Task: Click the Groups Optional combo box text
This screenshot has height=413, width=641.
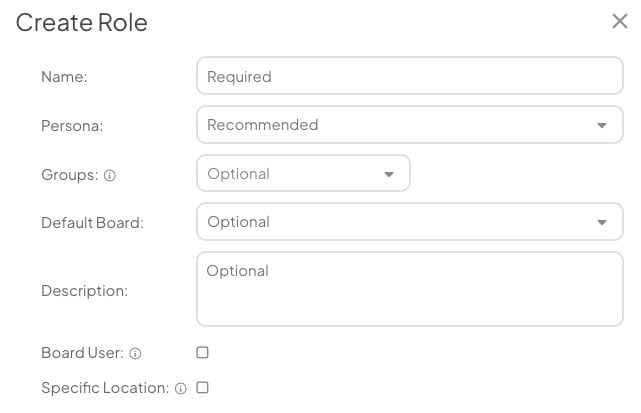Action: [238, 174]
